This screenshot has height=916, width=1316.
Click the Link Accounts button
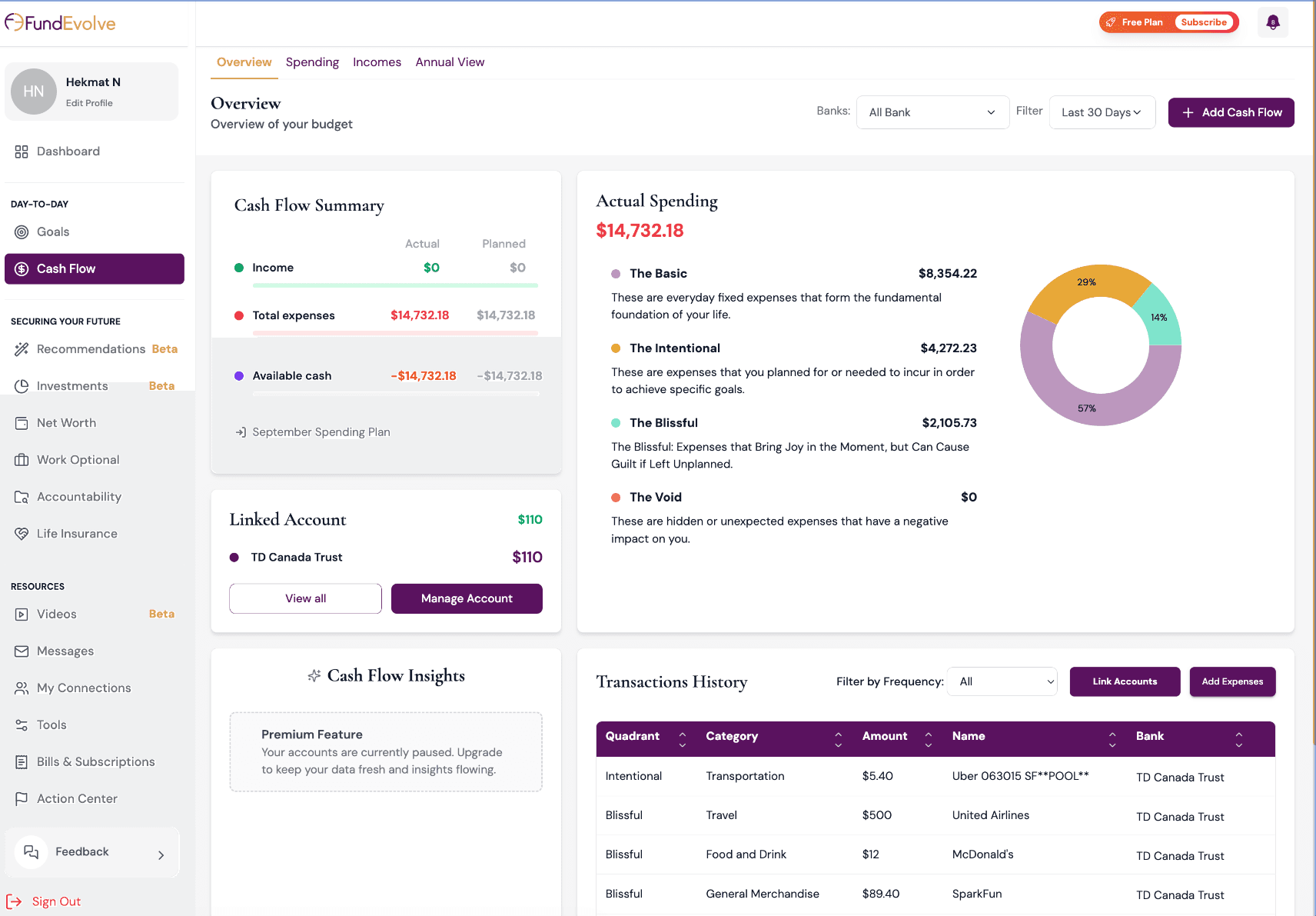click(1125, 681)
